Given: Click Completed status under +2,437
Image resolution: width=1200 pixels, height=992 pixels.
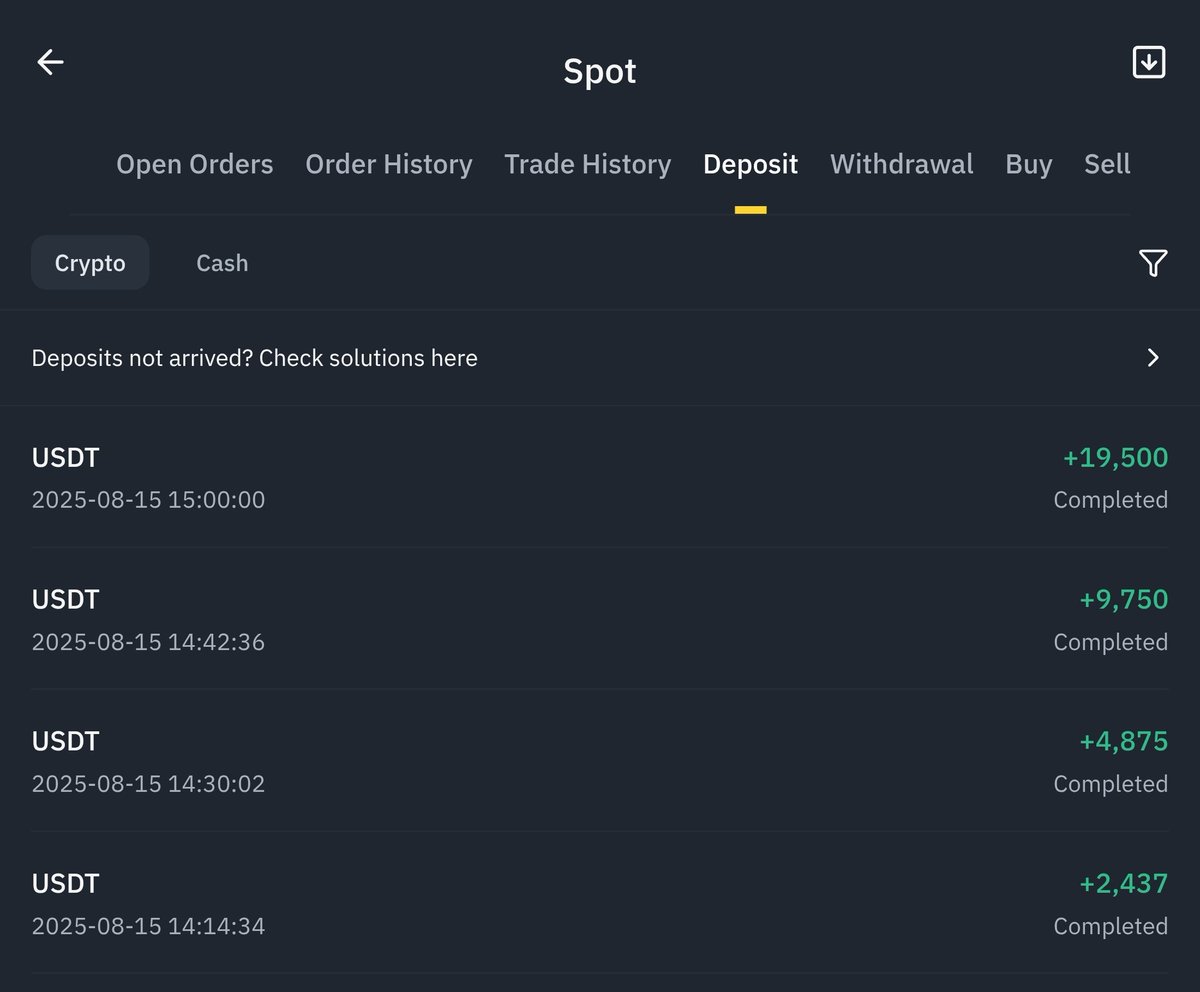Looking at the screenshot, I should 1111,926.
